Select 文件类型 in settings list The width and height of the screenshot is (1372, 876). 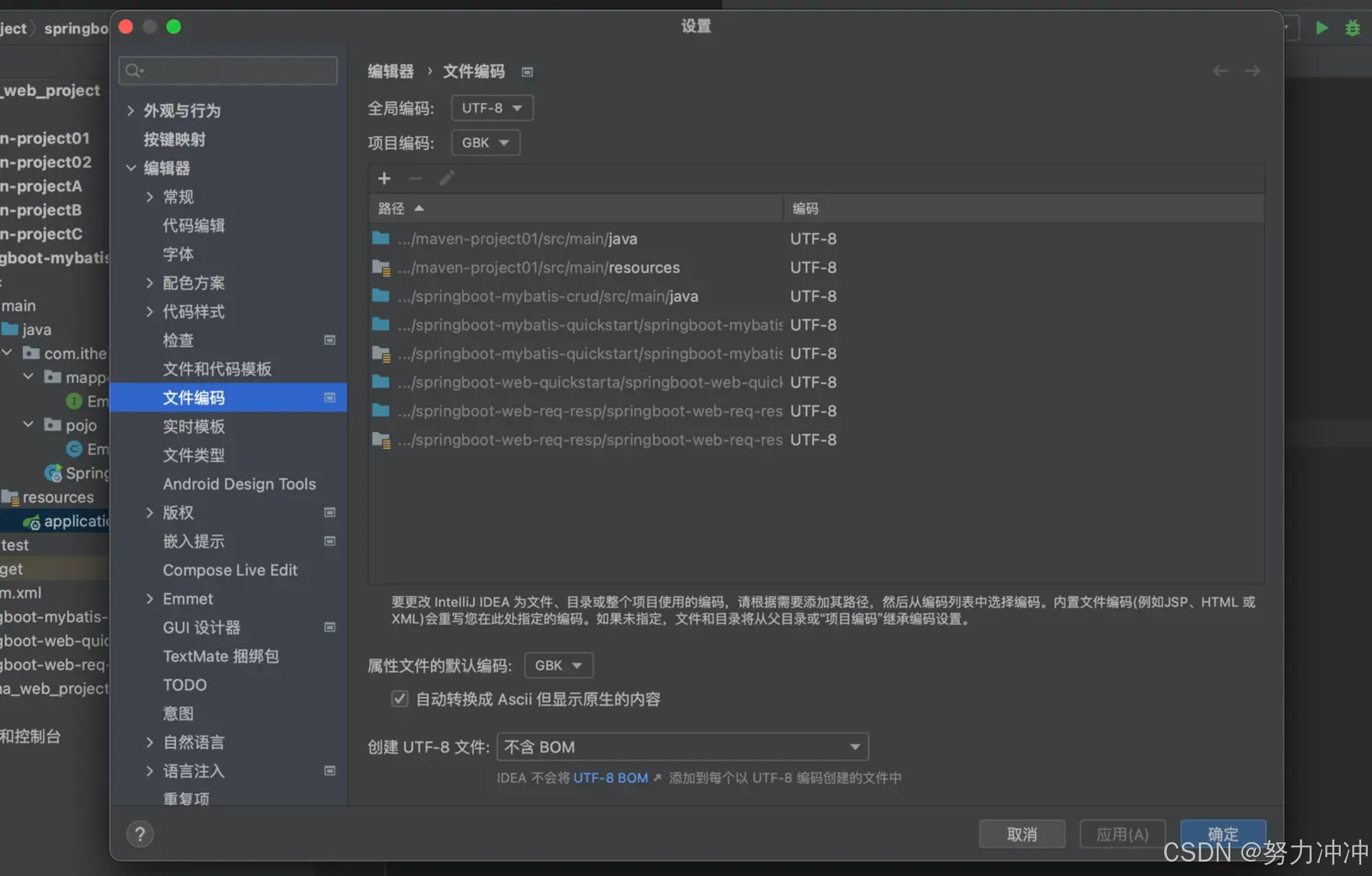(193, 455)
